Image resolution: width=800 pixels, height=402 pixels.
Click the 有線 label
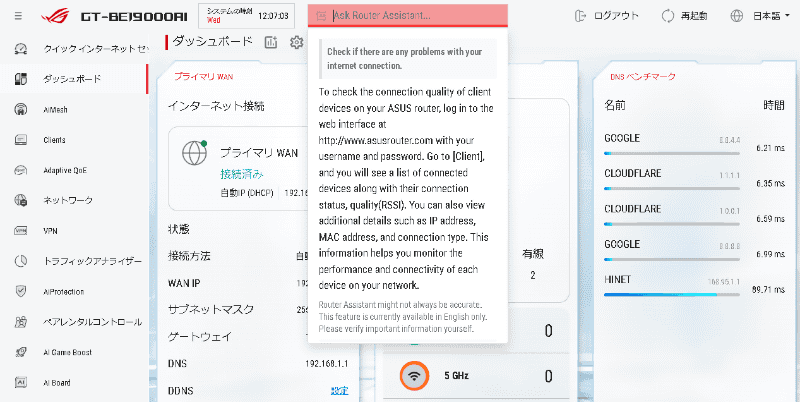[x=533, y=254]
